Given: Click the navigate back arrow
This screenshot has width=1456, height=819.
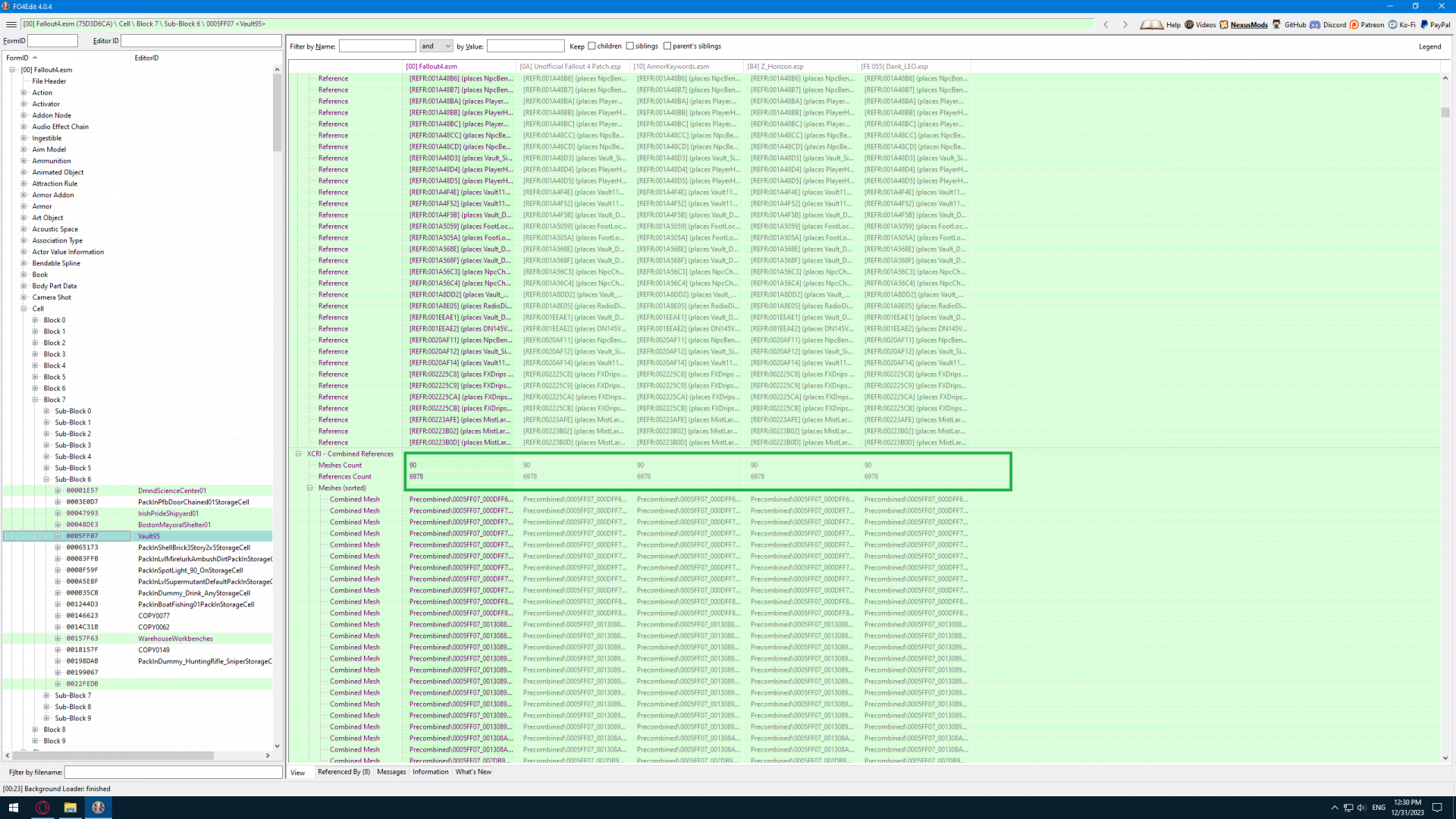Looking at the screenshot, I should point(1106,24).
